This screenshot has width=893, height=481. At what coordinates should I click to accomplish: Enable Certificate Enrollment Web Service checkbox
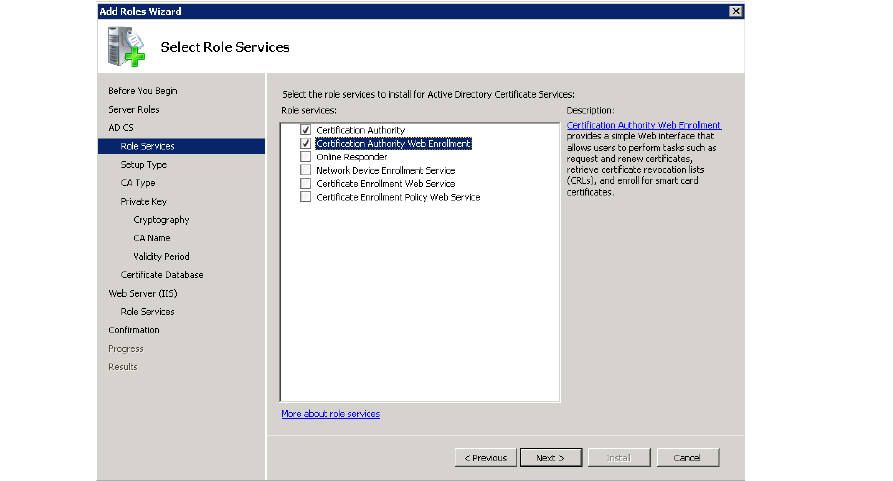(x=306, y=184)
